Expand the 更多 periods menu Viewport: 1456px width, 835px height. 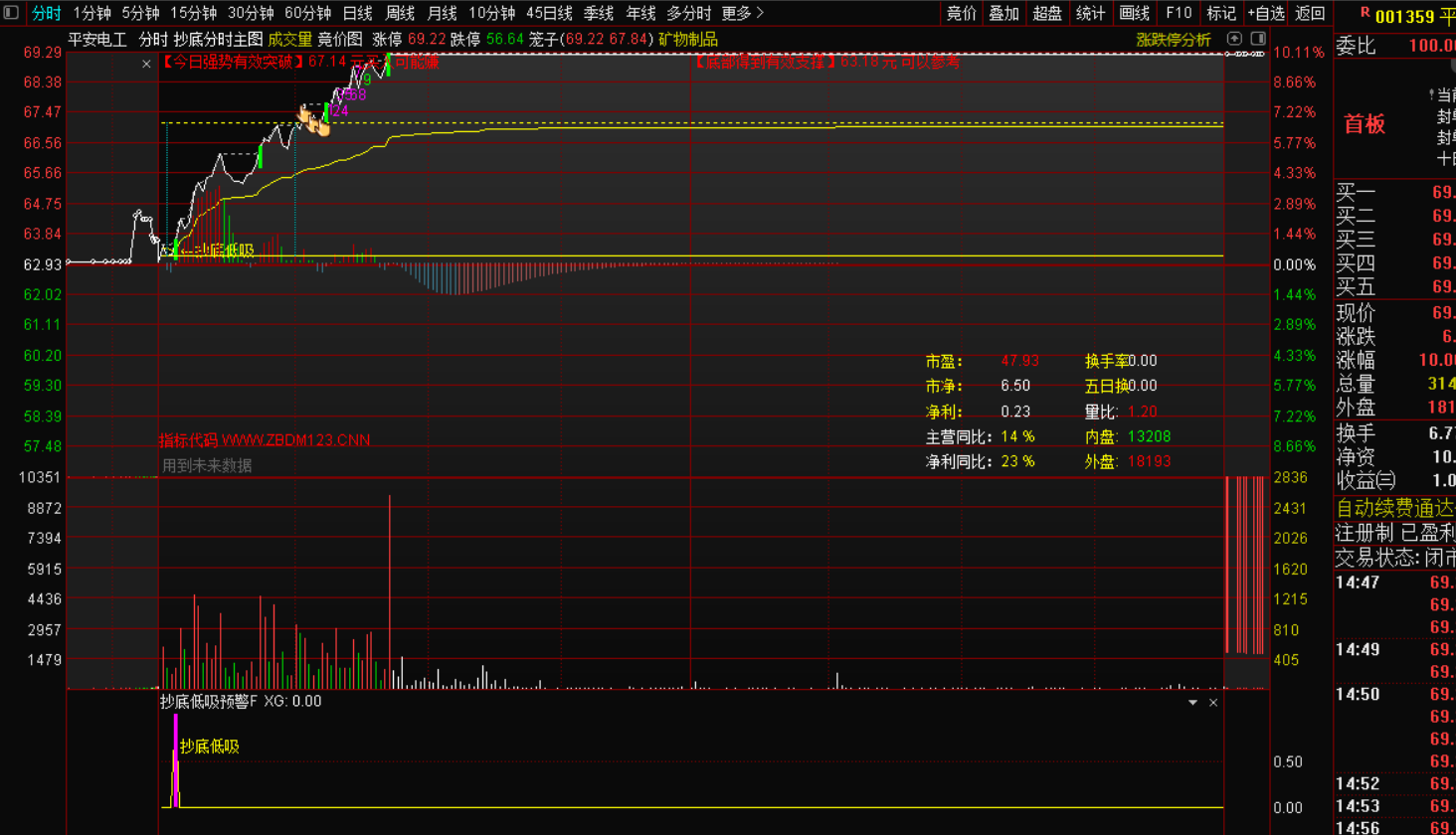(x=742, y=13)
